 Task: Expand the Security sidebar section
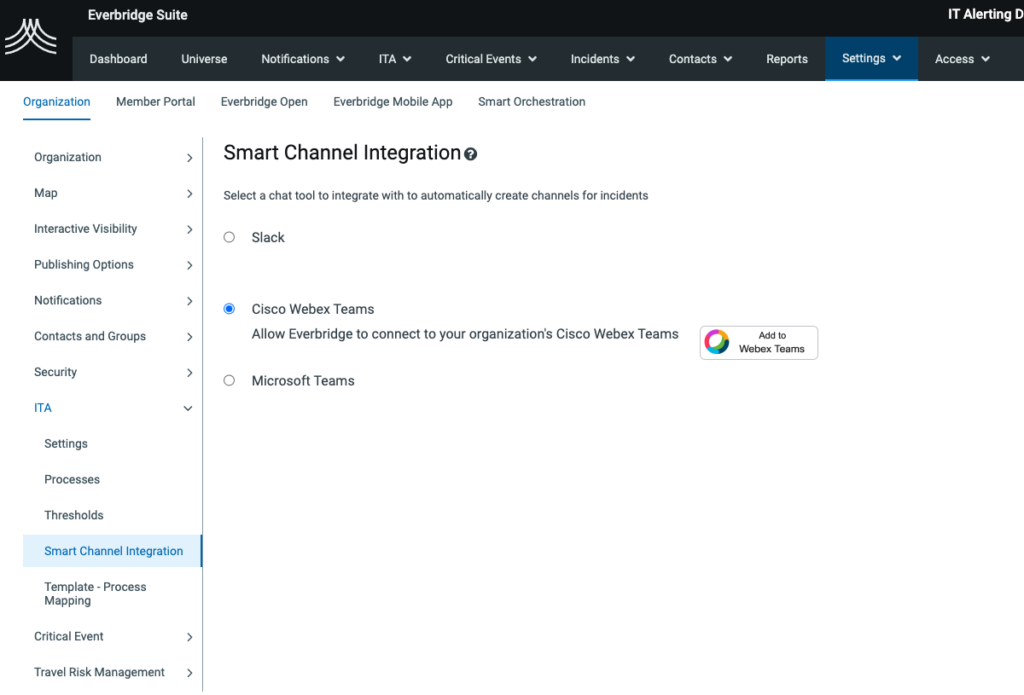pyautogui.click(x=113, y=372)
